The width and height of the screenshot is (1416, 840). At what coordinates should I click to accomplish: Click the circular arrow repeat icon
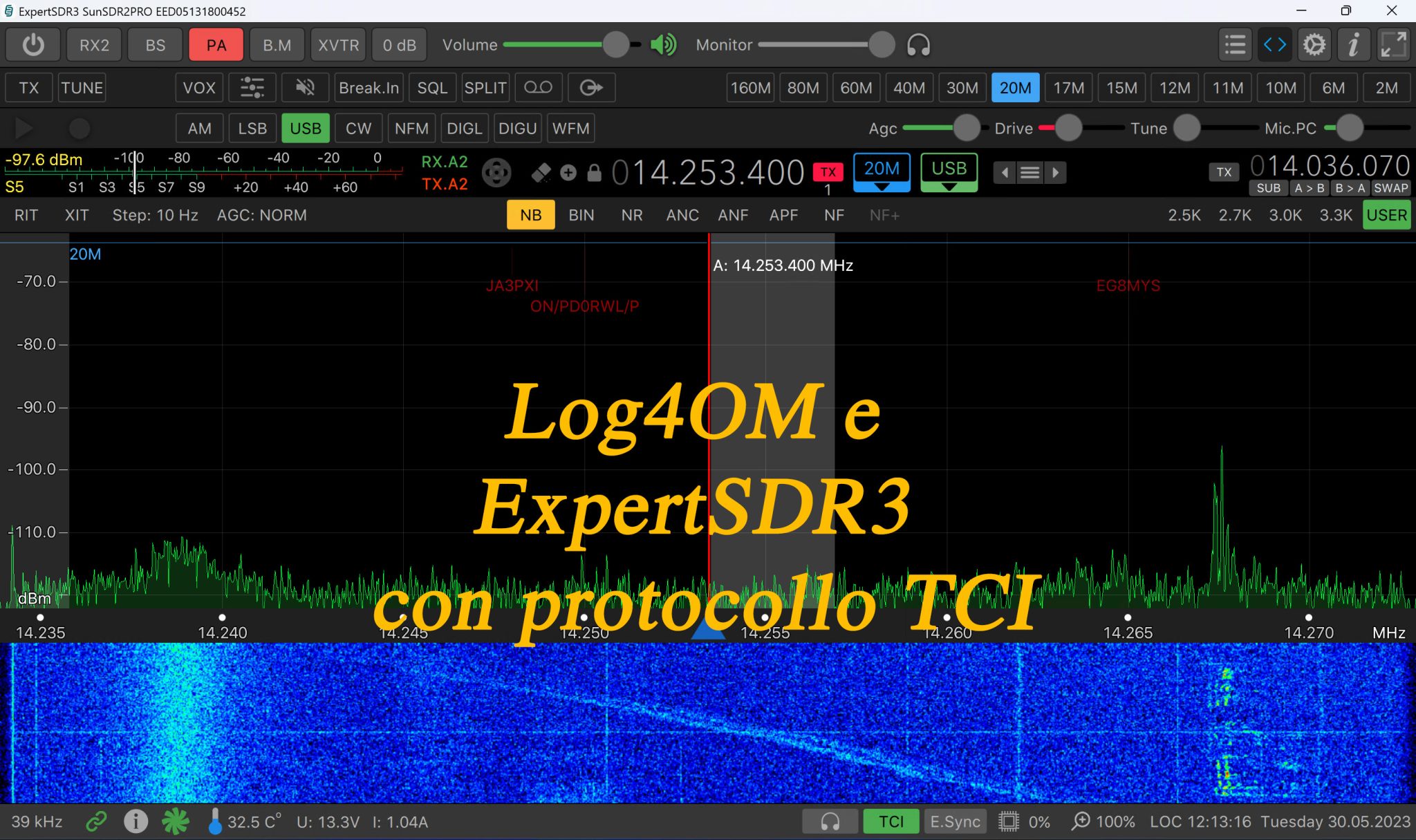tap(591, 88)
